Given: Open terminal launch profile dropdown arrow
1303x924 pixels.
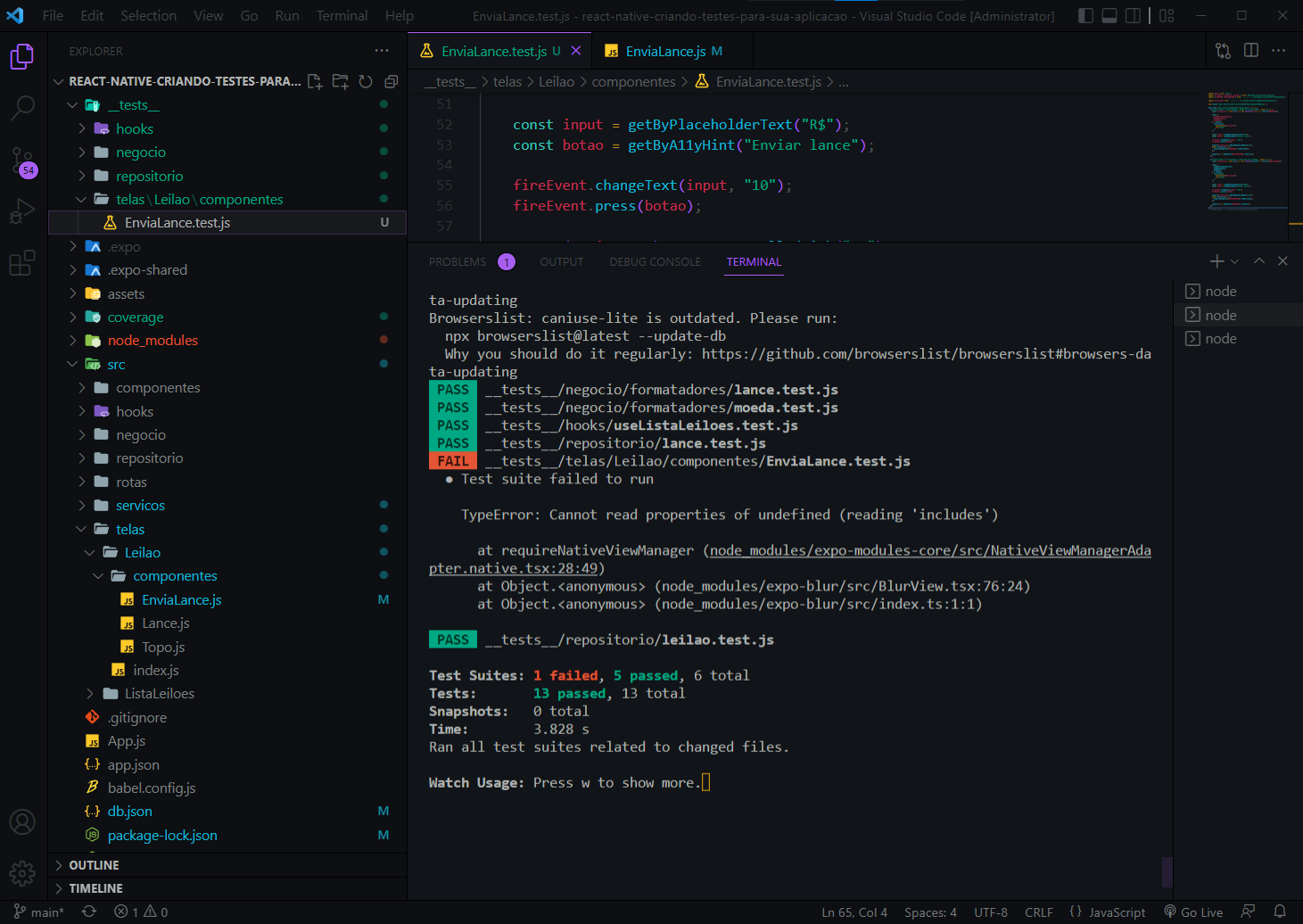Looking at the screenshot, I should coord(1234,261).
